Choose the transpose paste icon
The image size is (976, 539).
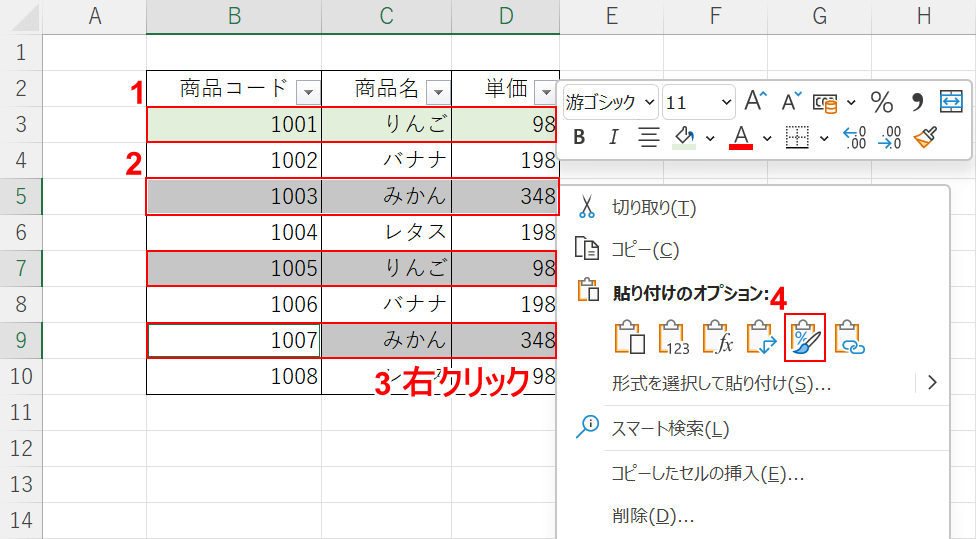pos(762,338)
